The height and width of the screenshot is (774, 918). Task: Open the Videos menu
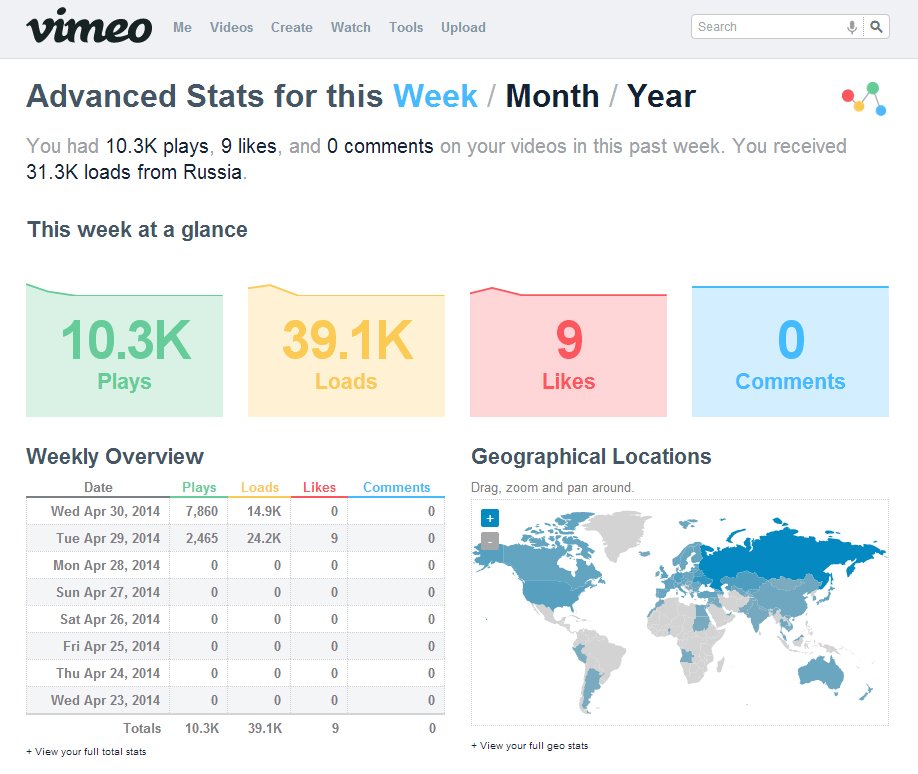coord(231,28)
